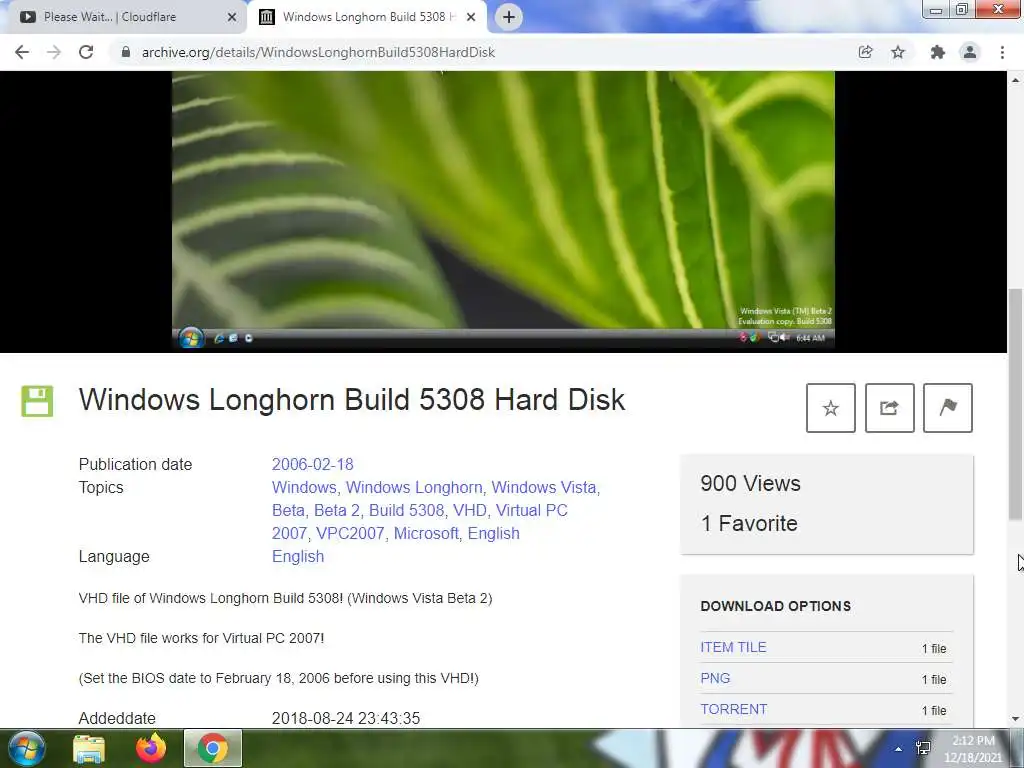Close the Windows Longhorn Build 5308 tab

471,17
